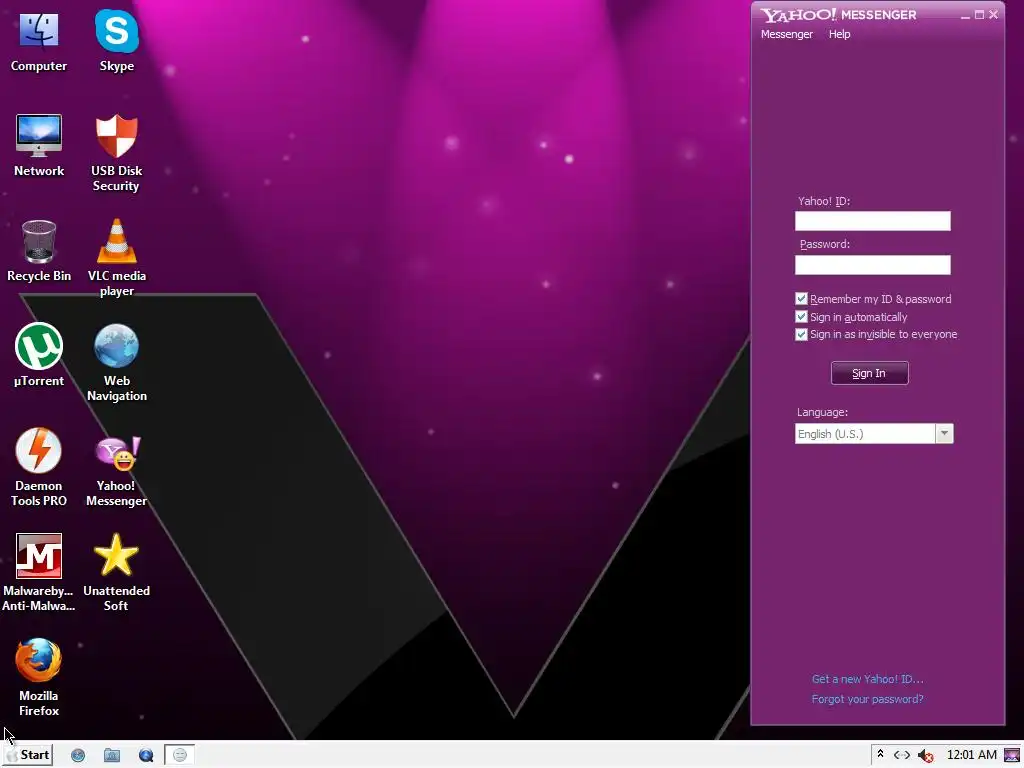
Task: Click the Yahoo Messenger taskbar button
Action: tap(180, 756)
